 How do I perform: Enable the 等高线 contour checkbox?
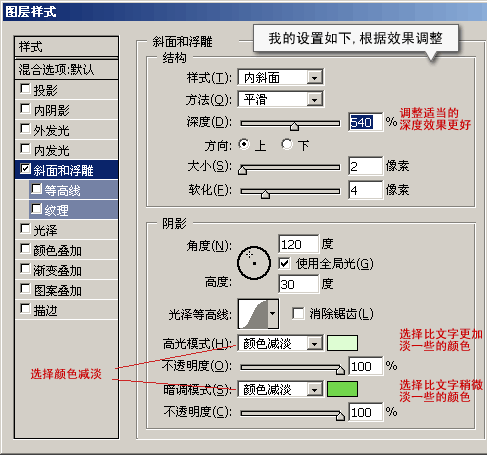coord(36,189)
